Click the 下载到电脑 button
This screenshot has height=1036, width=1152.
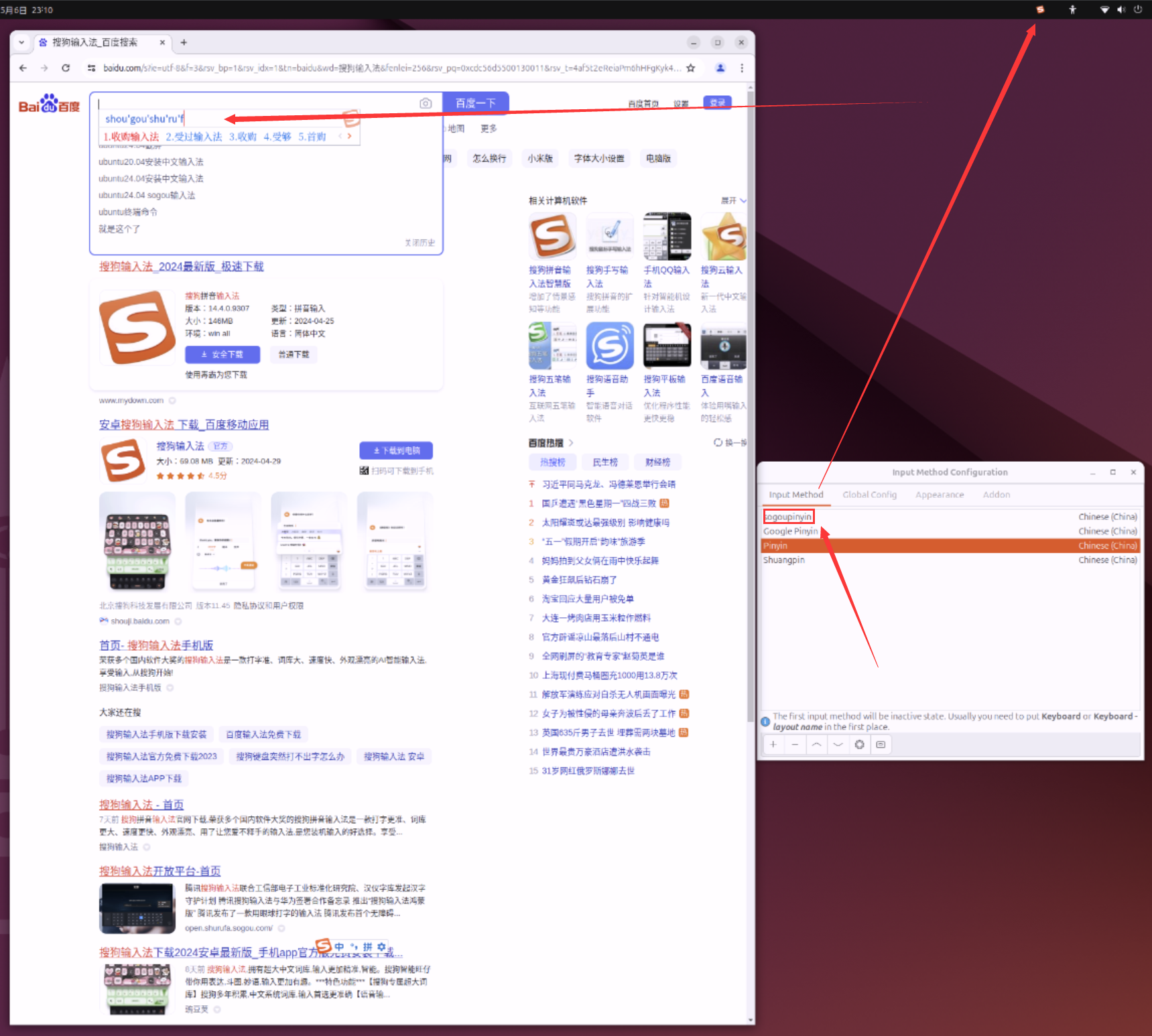[396, 450]
